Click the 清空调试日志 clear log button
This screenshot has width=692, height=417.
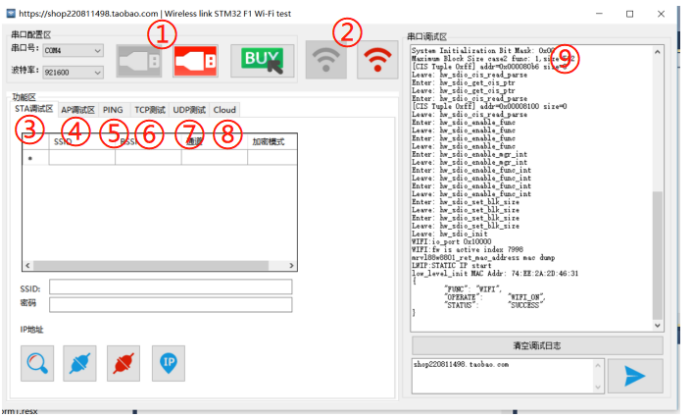(x=537, y=346)
